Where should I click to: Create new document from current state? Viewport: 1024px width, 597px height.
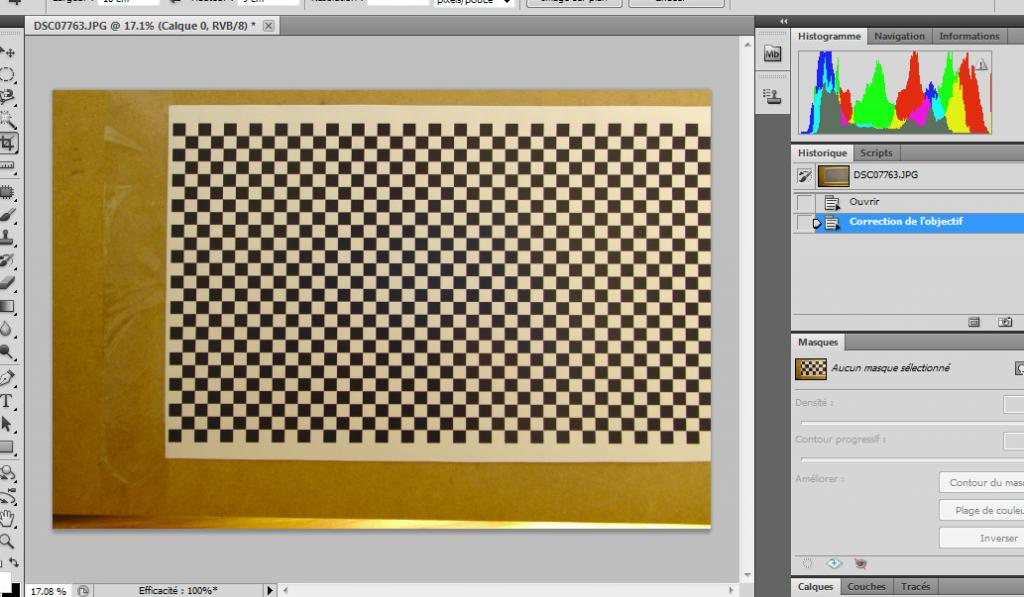tap(974, 322)
